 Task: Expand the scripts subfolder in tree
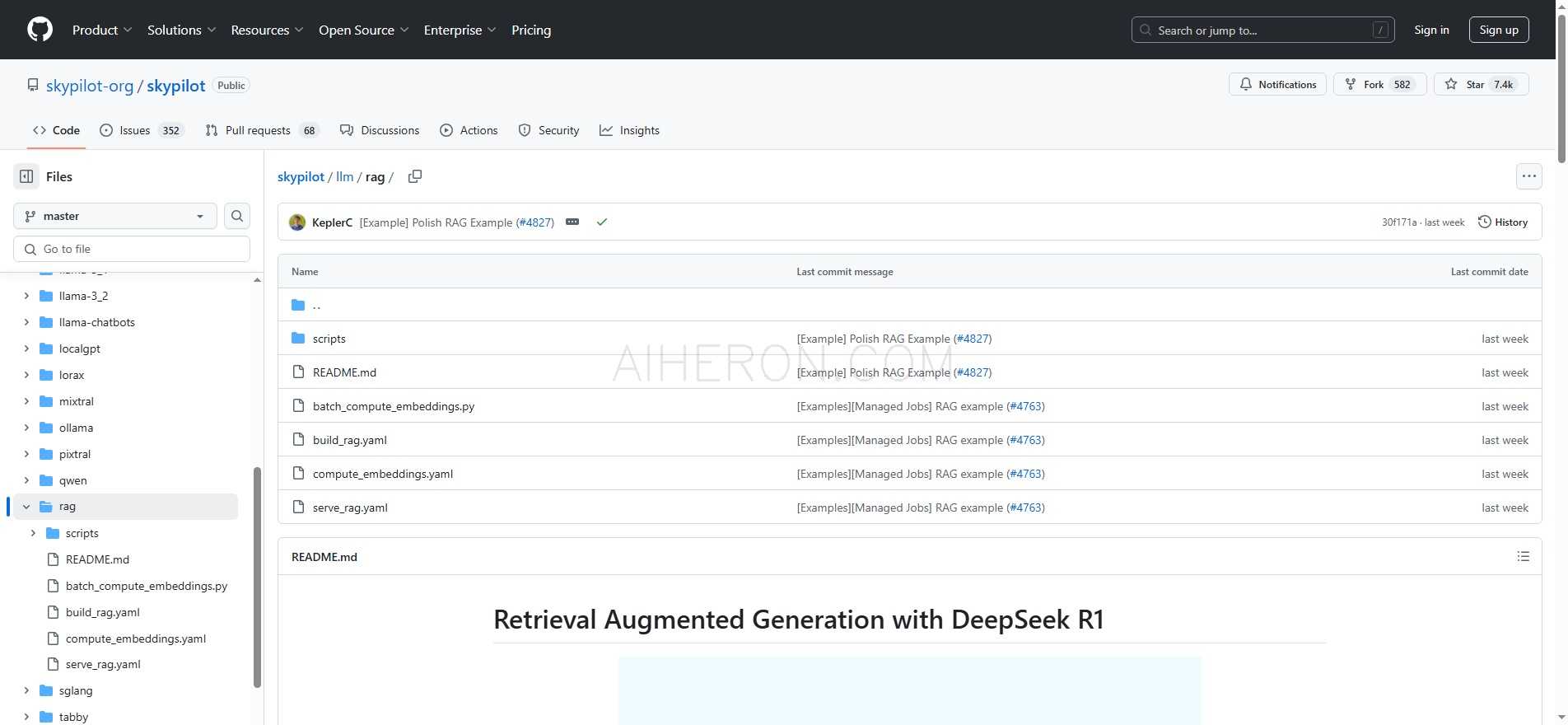click(x=33, y=533)
